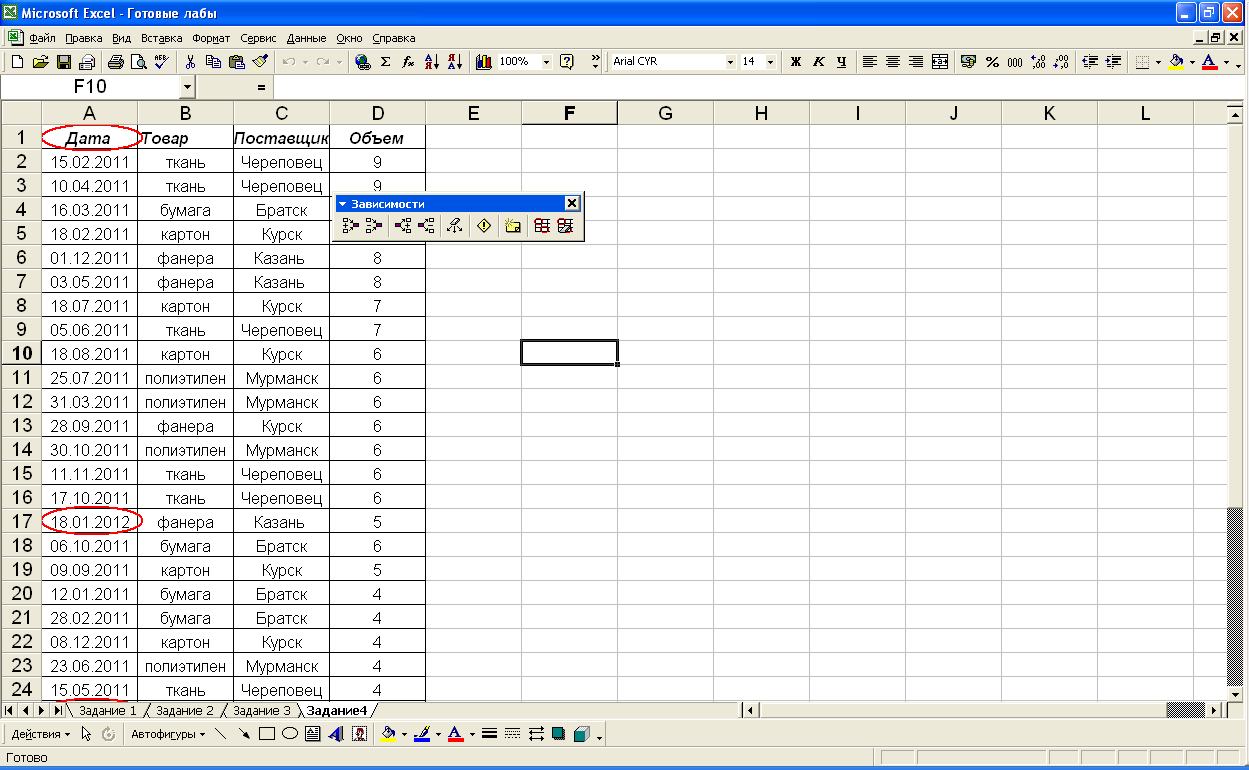This screenshot has height=770, width=1249.
Task: Apply percent style format
Action: click(992, 61)
